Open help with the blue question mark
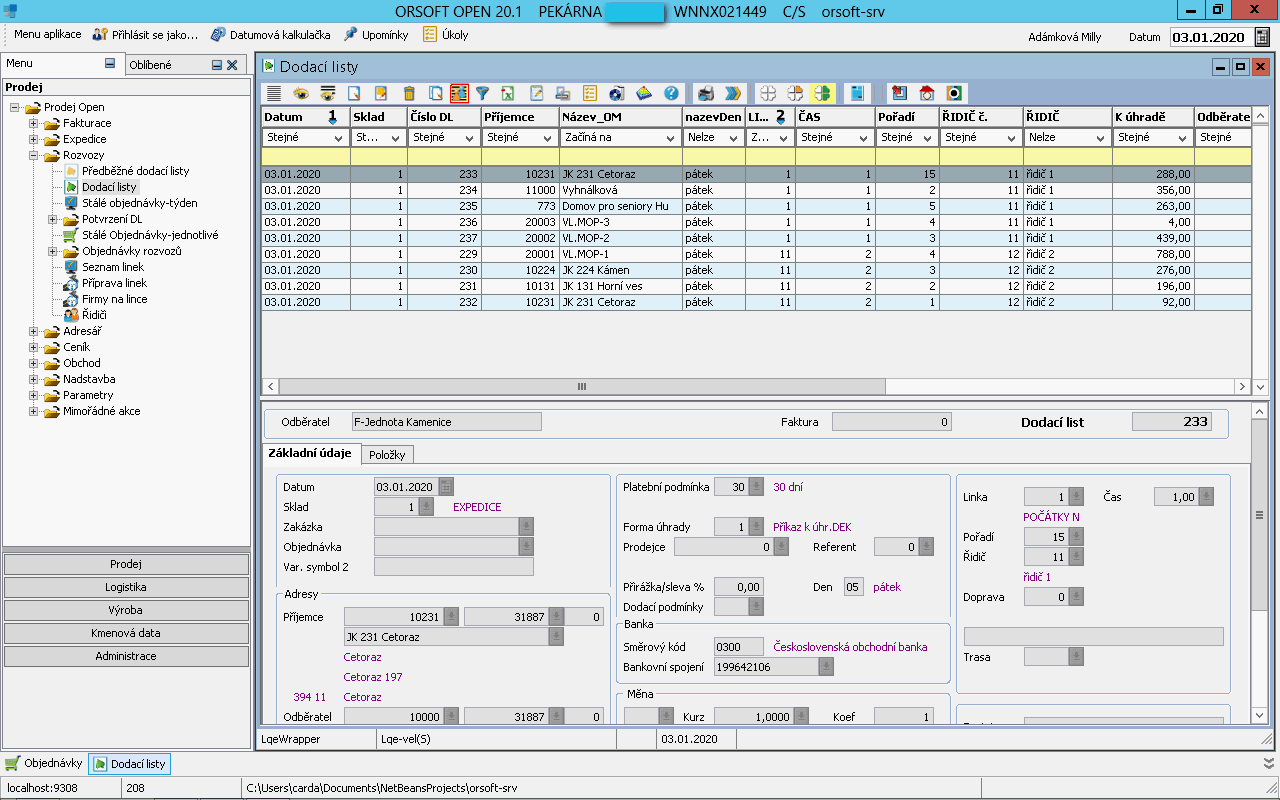1280x800 pixels. 671,93
